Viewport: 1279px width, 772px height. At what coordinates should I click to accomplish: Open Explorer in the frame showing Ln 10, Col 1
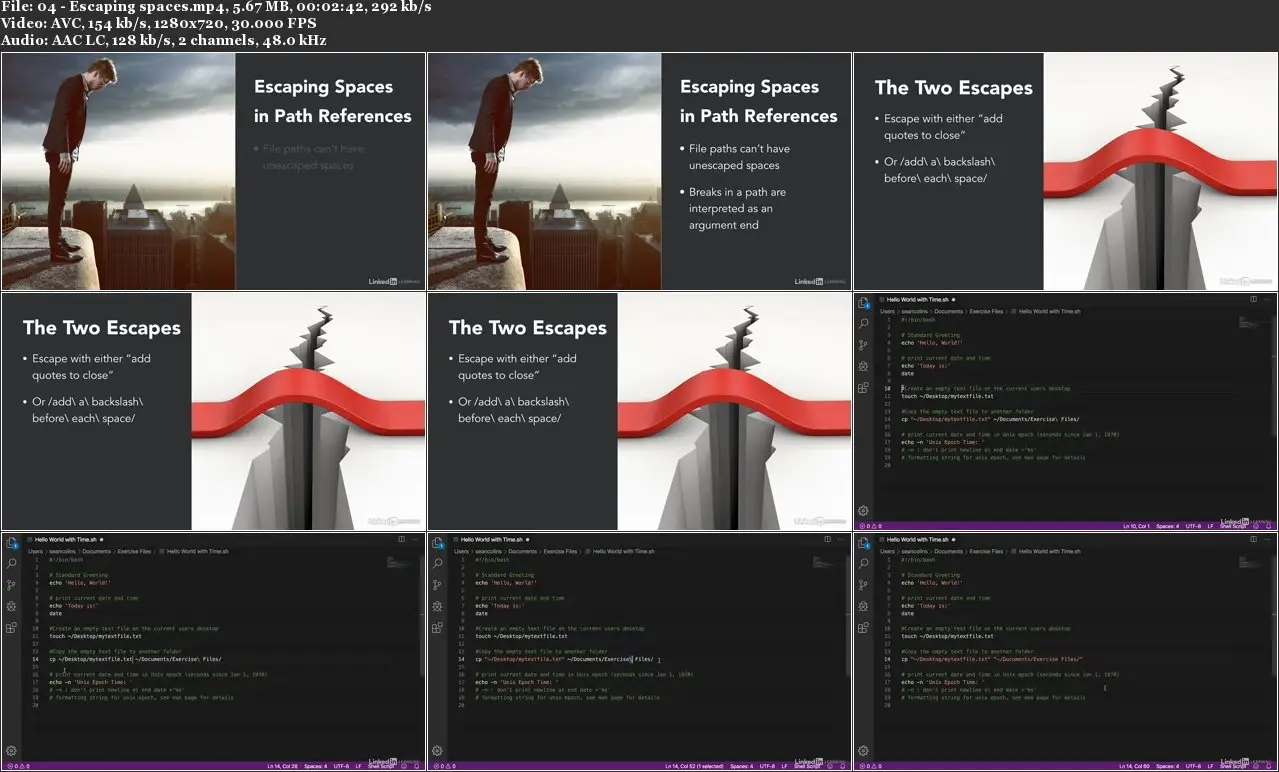point(863,302)
